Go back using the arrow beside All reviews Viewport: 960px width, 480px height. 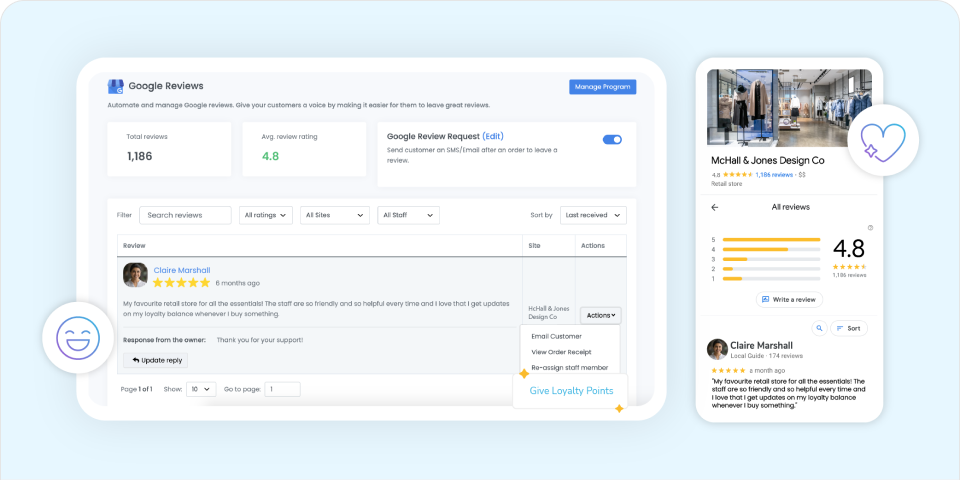point(714,208)
